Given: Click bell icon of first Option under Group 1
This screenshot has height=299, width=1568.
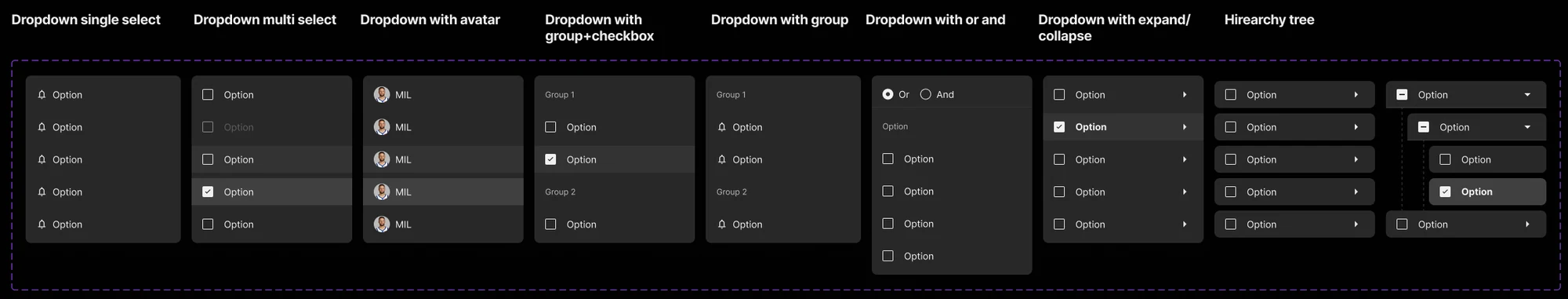Looking at the screenshot, I should [722, 126].
